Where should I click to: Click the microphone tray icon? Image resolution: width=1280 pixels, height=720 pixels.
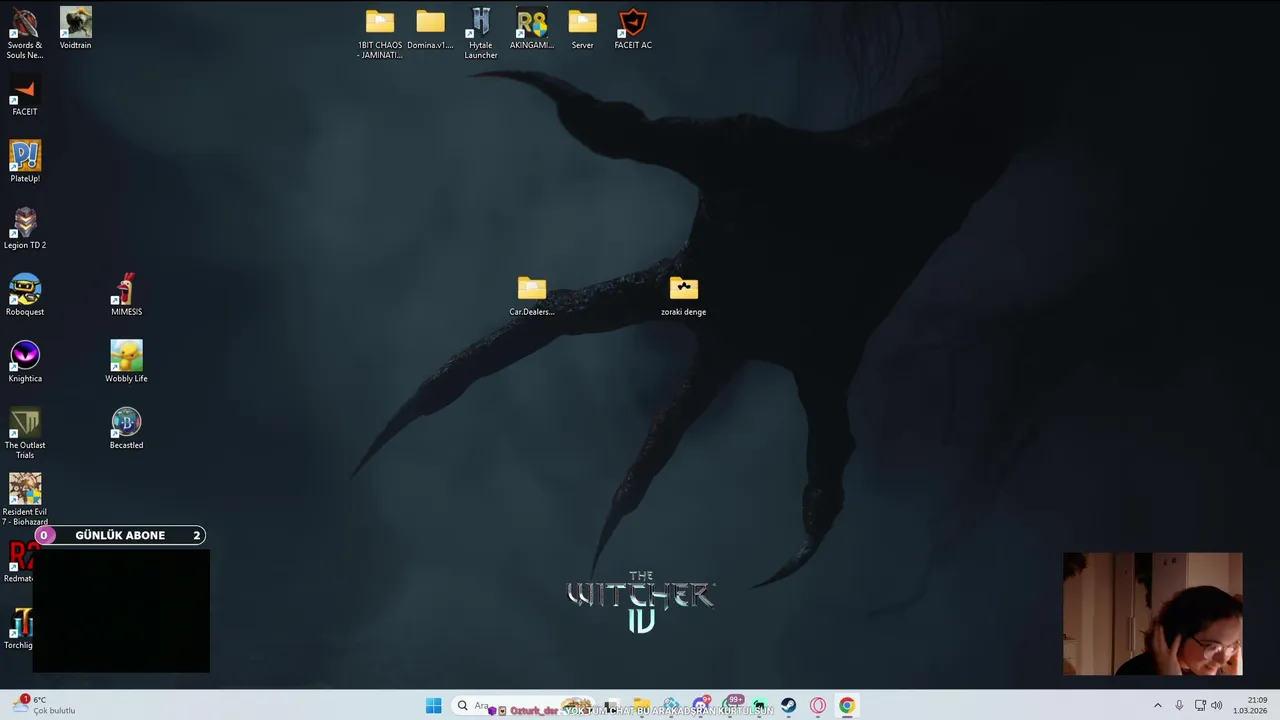[x=1179, y=706]
